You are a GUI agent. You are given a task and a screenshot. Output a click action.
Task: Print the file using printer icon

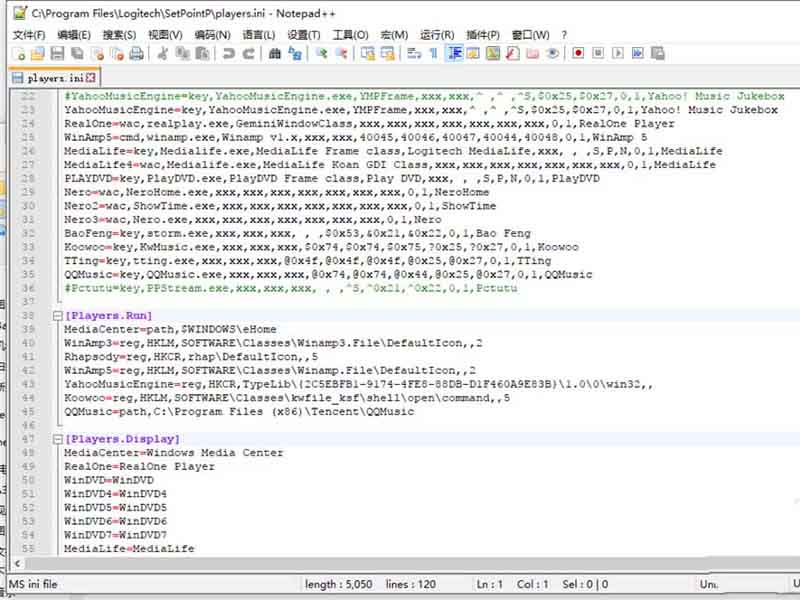click(x=136, y=54)
